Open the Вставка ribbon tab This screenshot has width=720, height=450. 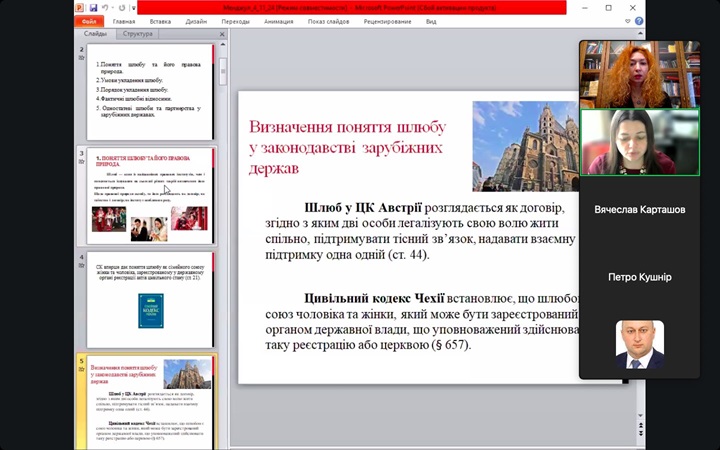[x=160, y=21]
